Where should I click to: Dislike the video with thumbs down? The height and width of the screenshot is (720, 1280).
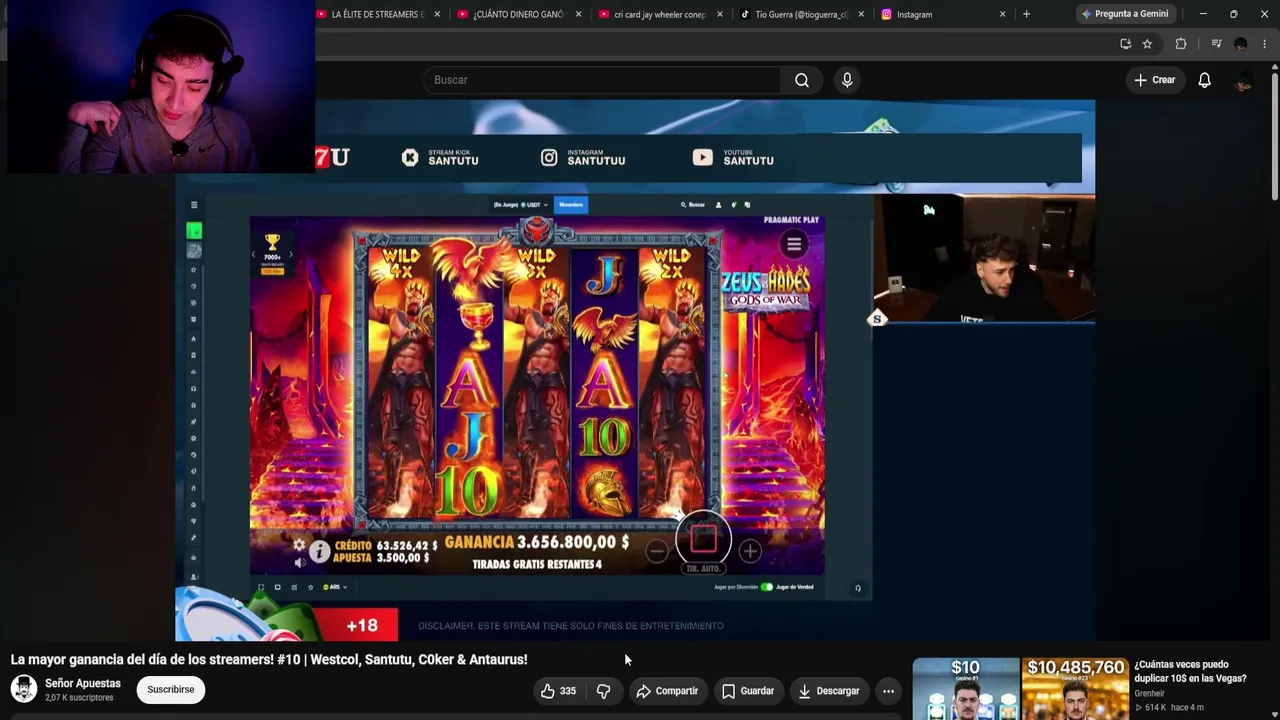pyautogui.click(x=603, y=691)
